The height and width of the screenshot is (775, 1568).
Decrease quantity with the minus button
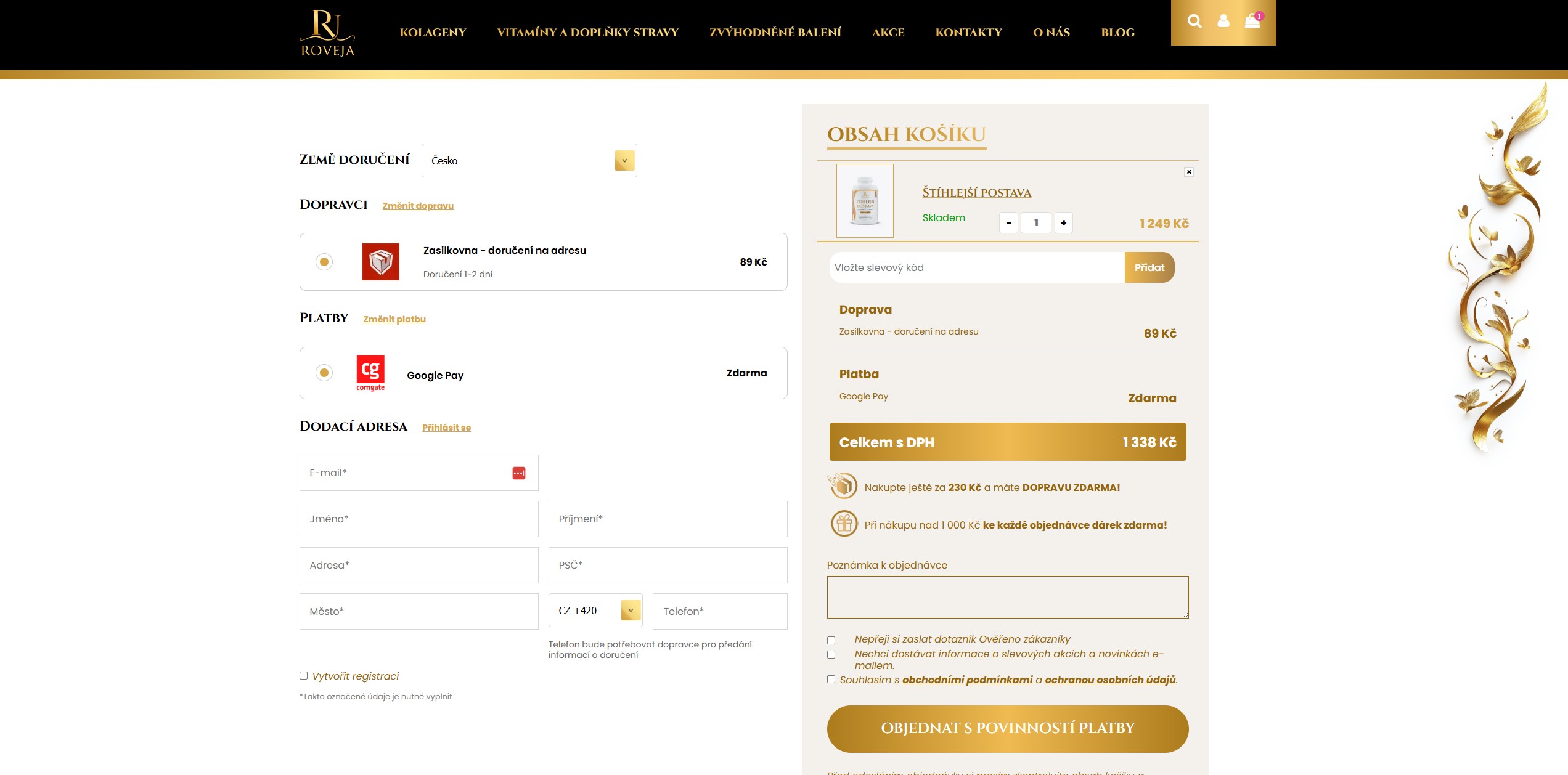tap(1009, 223)
